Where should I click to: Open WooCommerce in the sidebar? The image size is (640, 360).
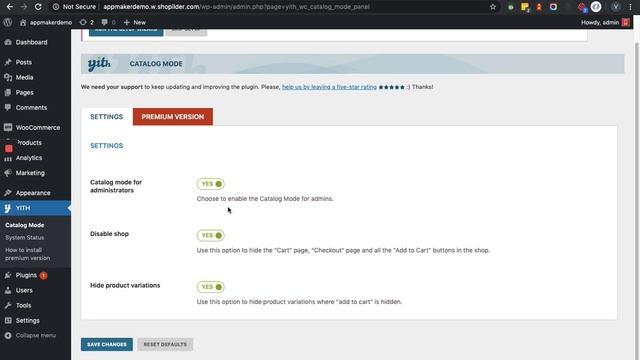click(x=38, y=128)
